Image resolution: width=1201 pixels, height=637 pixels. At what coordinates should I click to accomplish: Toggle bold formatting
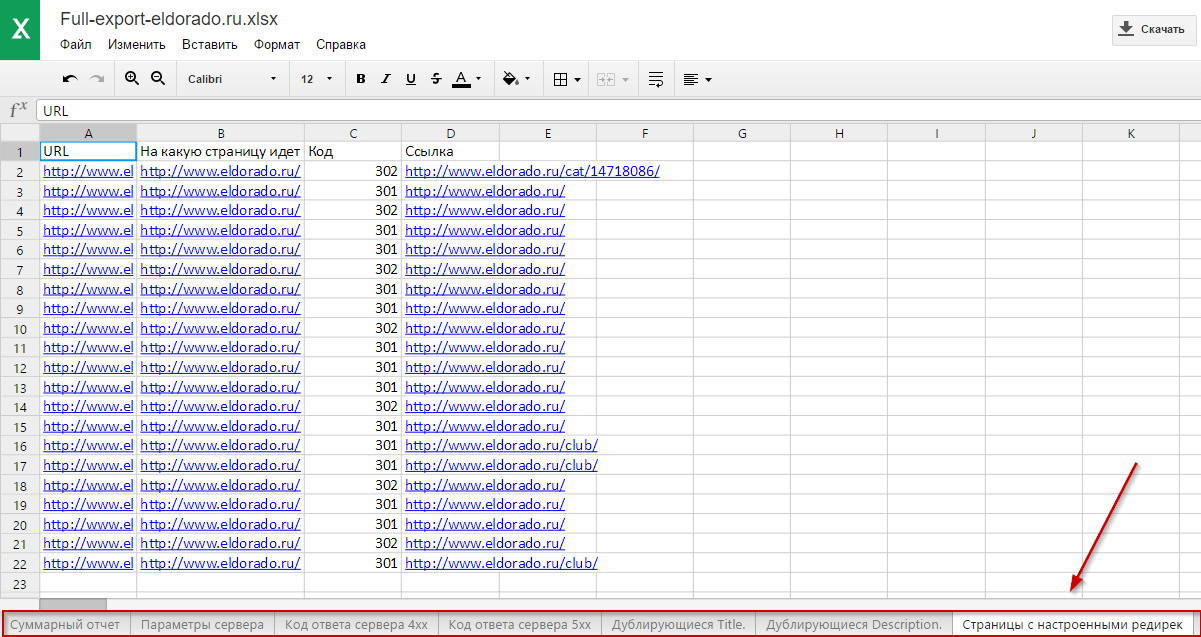(361, 79)
